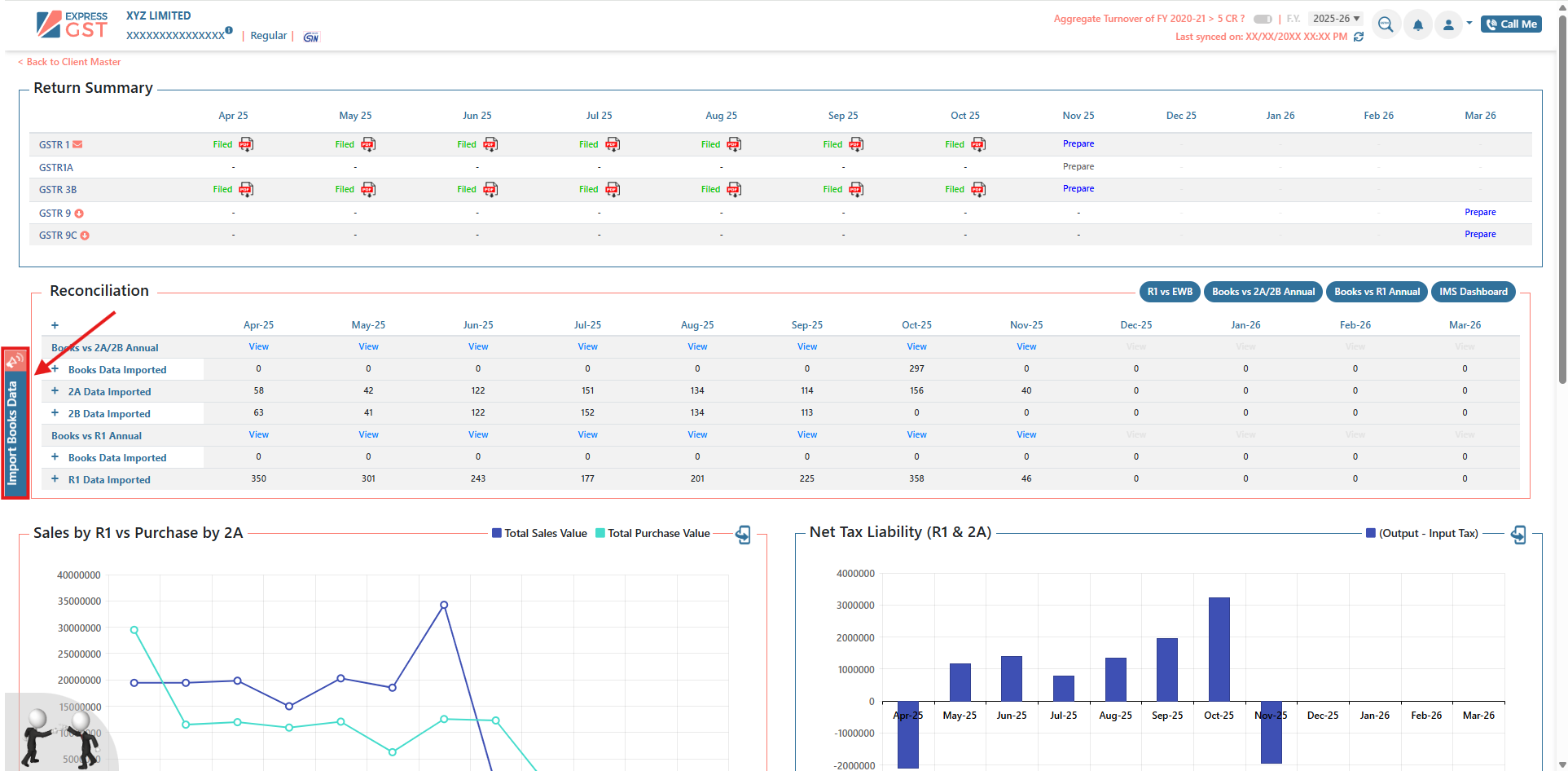Screen dimensions: 1568x771
Task: Download the GSTR 1 PDF for Apr 25
Action: pos(246,144)
